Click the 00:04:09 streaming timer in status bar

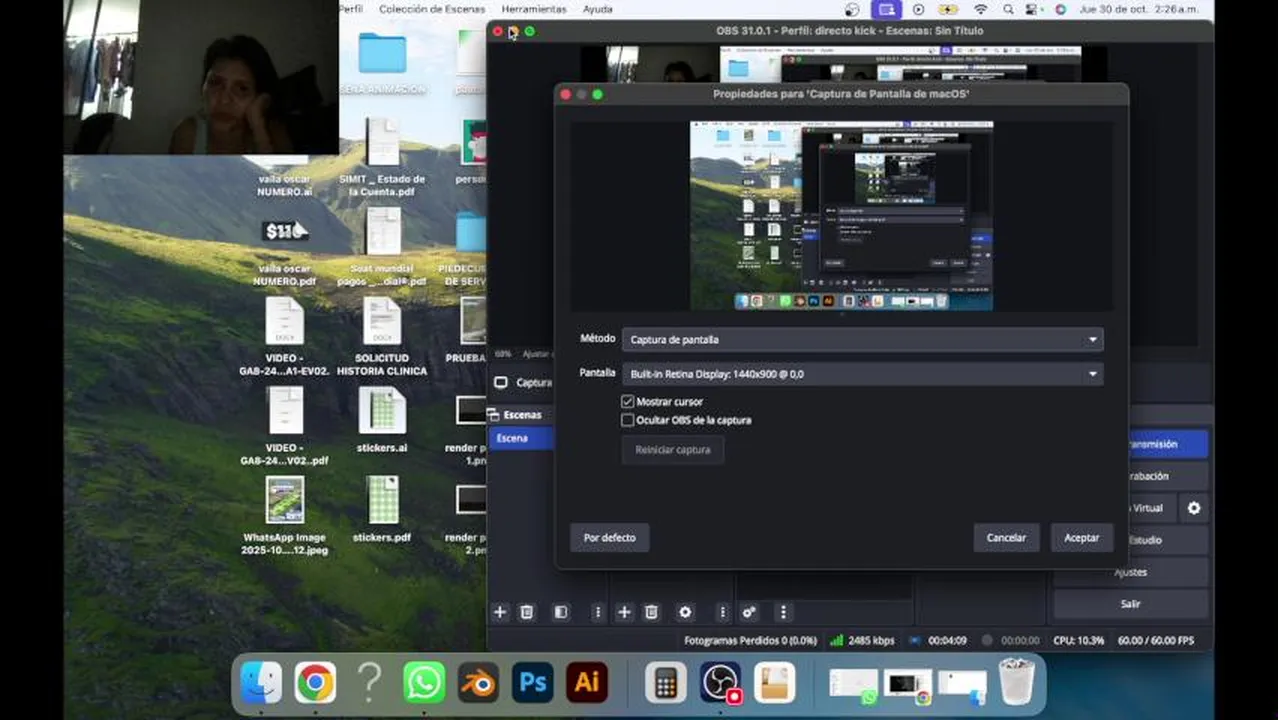pos(947,640)
